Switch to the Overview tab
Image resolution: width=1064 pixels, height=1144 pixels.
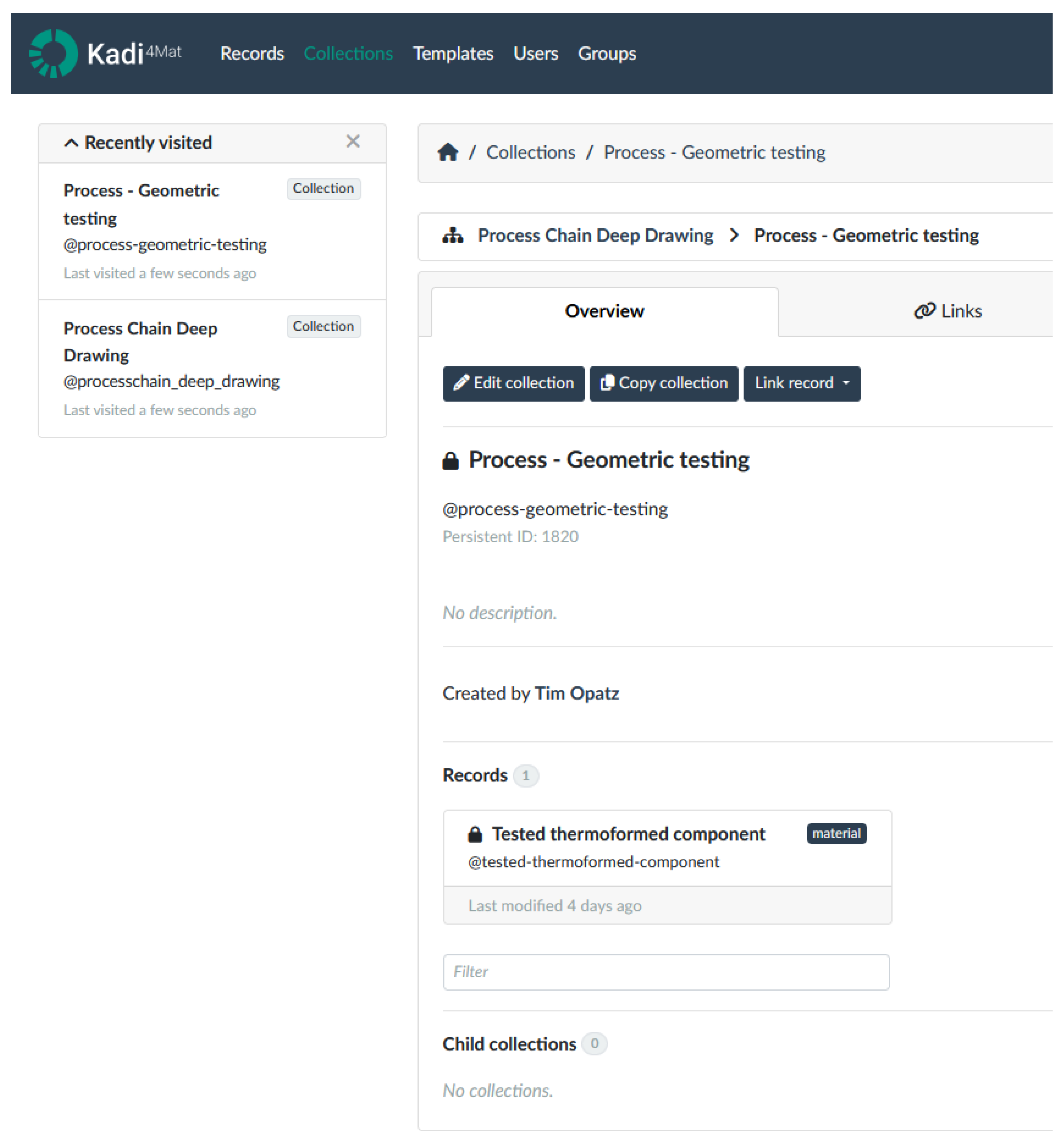604,311
